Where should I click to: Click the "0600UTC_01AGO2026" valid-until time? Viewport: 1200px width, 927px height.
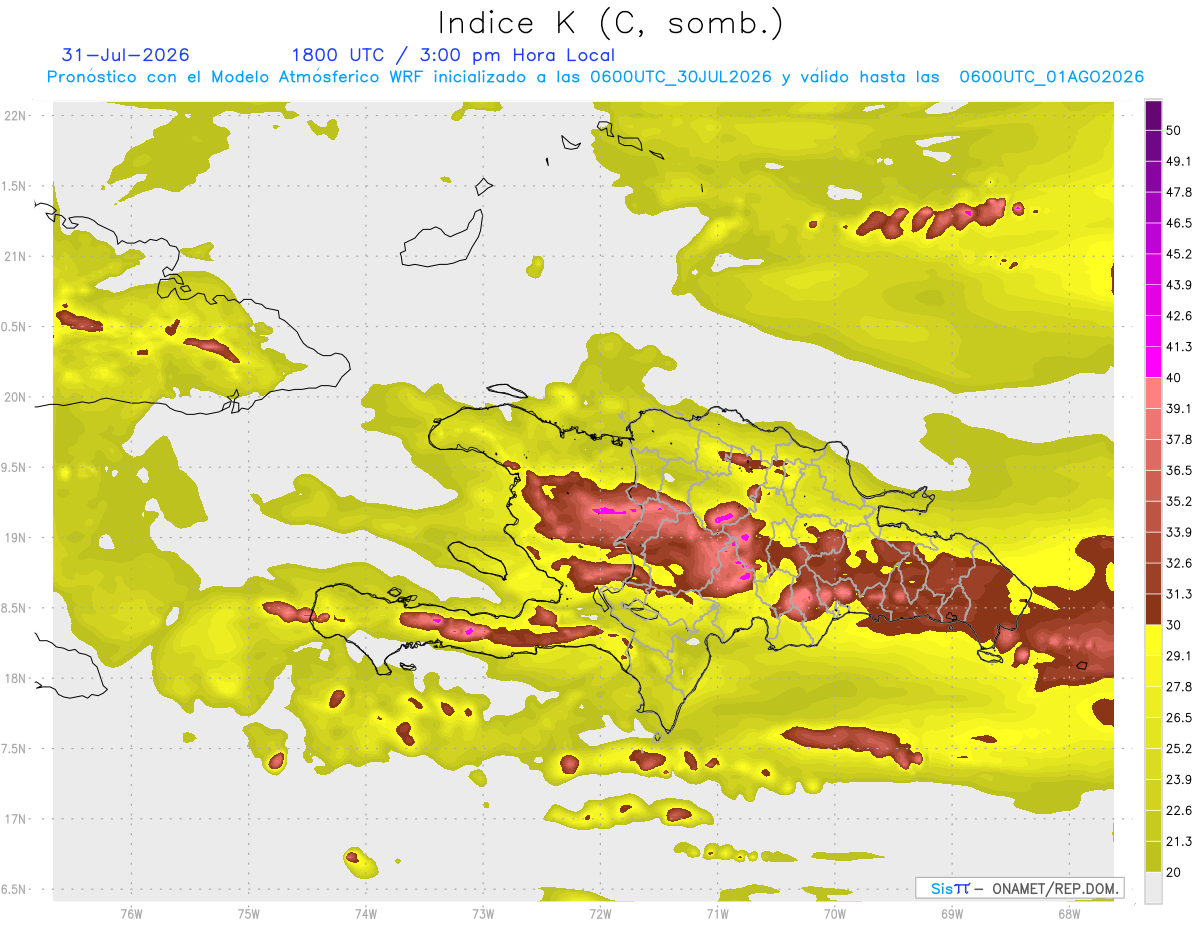click(x=1051, y=77)
